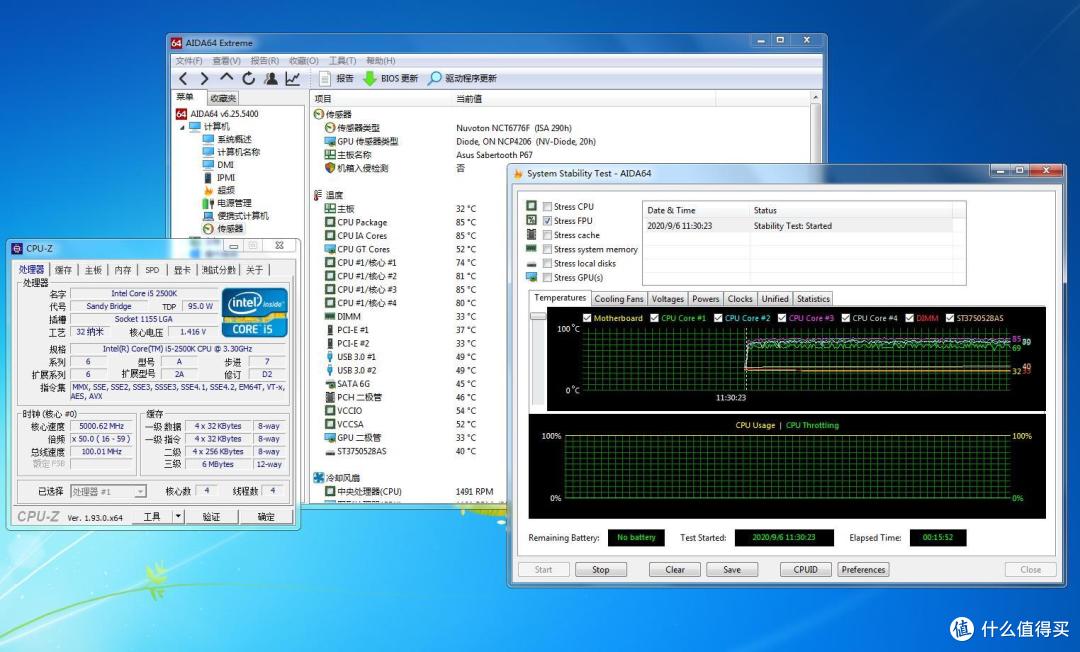This screenshot has height=652, width=1080.
Task: Click the CPUID button
Action: click(806, 569)
